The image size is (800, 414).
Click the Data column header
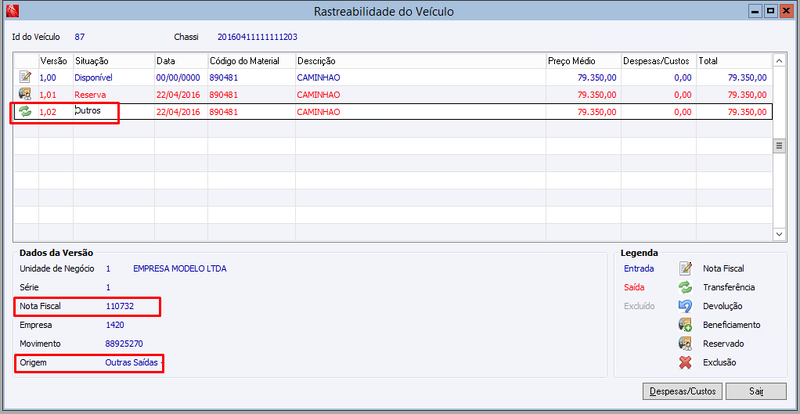point(181,61)
